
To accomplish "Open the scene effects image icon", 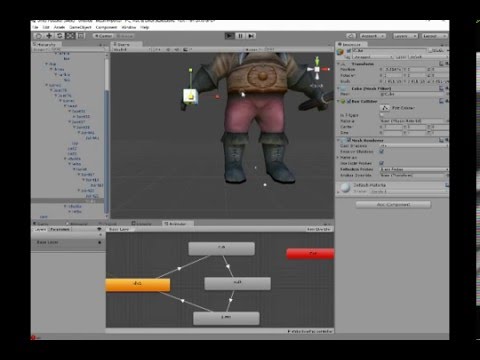I will click(187, 49).
